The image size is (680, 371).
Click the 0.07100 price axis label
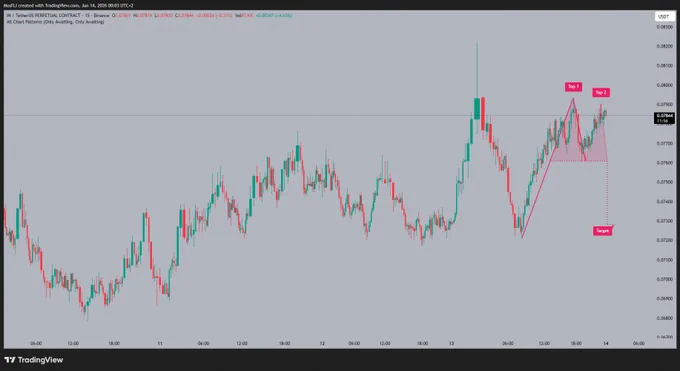(664, 260)
